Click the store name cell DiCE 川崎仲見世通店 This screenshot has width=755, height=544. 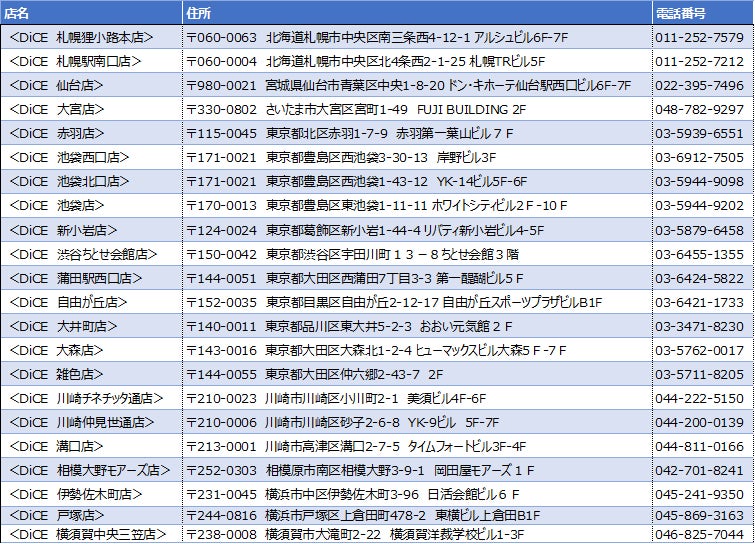click(91, 423)
